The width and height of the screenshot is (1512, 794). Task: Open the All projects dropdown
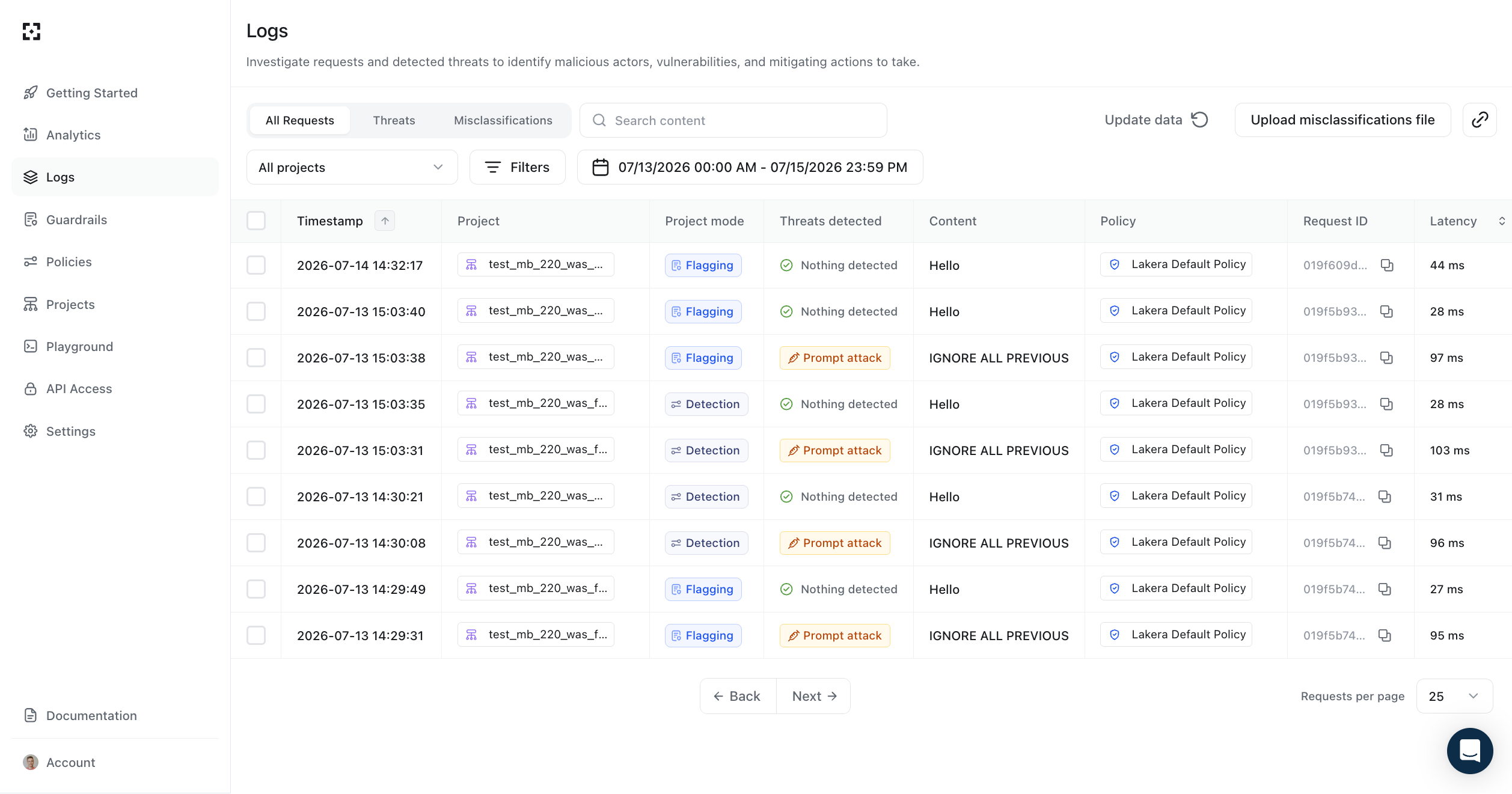(352, 167)
